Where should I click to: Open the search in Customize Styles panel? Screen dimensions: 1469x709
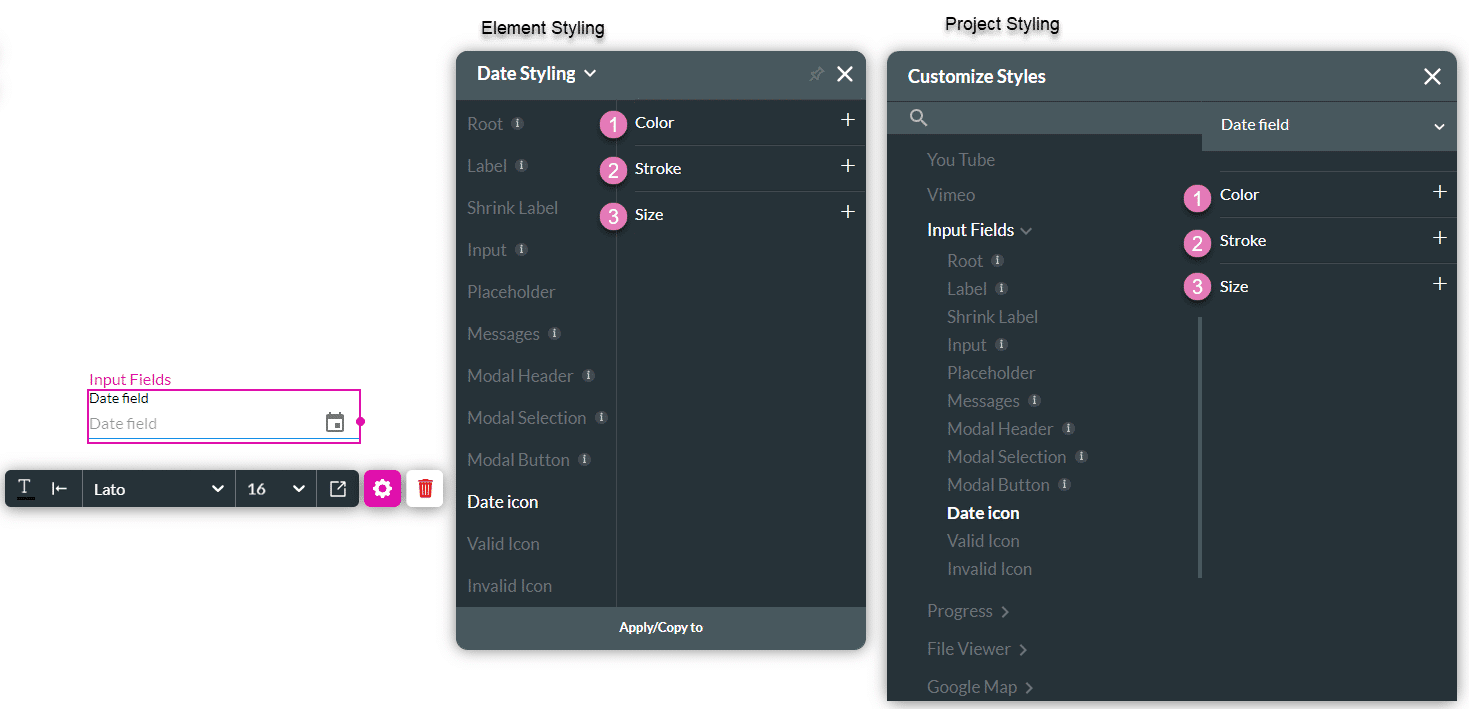pyautogui.click(x=917, y=117)
